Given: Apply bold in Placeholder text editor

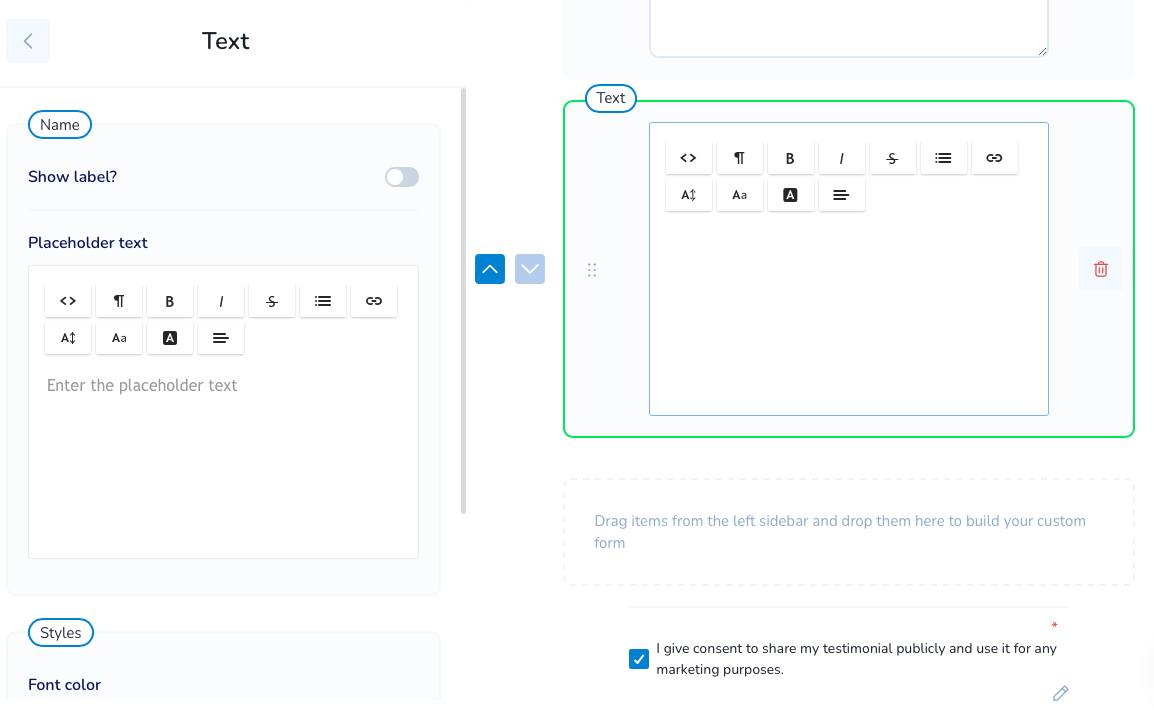Looking at the screenshot, I should [x=170, y=301].
